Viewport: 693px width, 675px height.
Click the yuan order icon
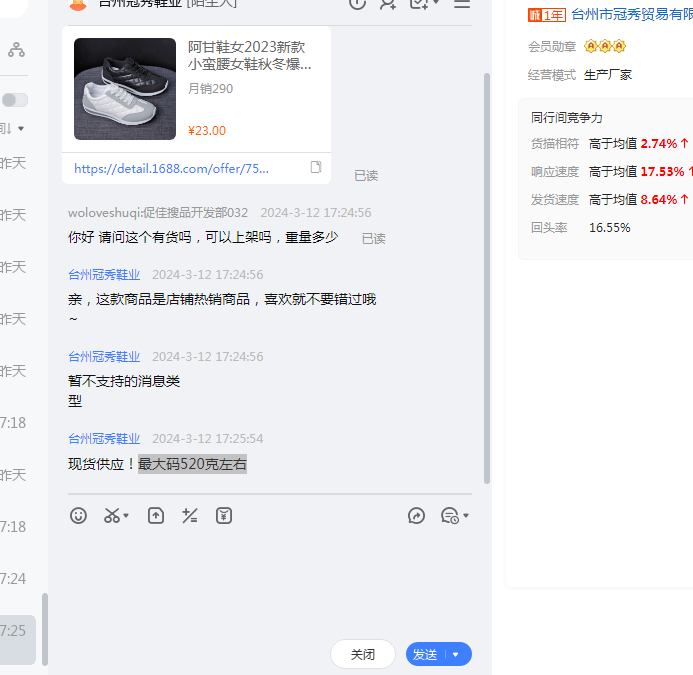(224, 515)
